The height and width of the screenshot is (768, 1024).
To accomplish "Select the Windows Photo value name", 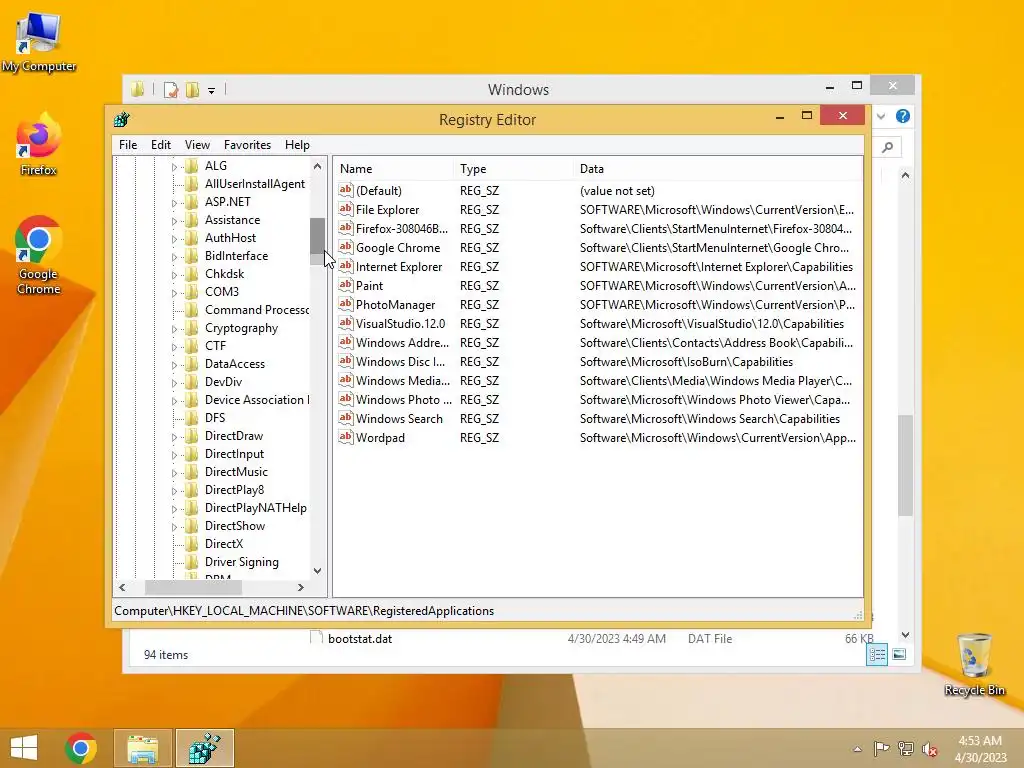I will pos(404,400).
